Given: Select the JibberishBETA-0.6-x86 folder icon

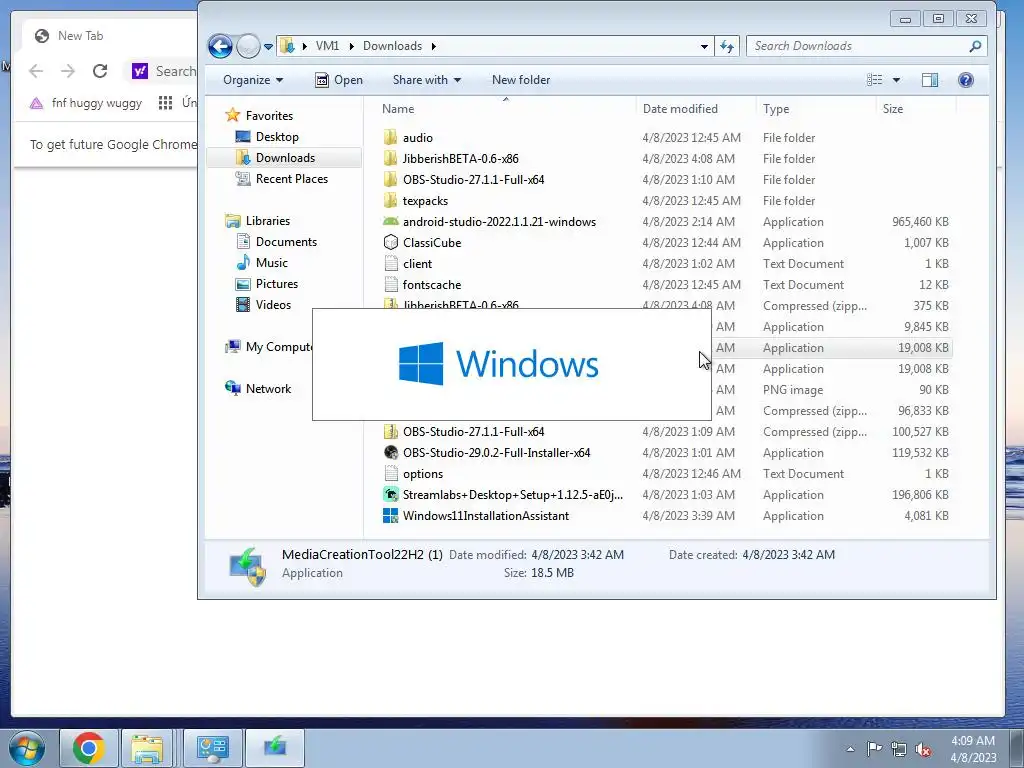Looking at the screenshot, I should tap(391, 158).
